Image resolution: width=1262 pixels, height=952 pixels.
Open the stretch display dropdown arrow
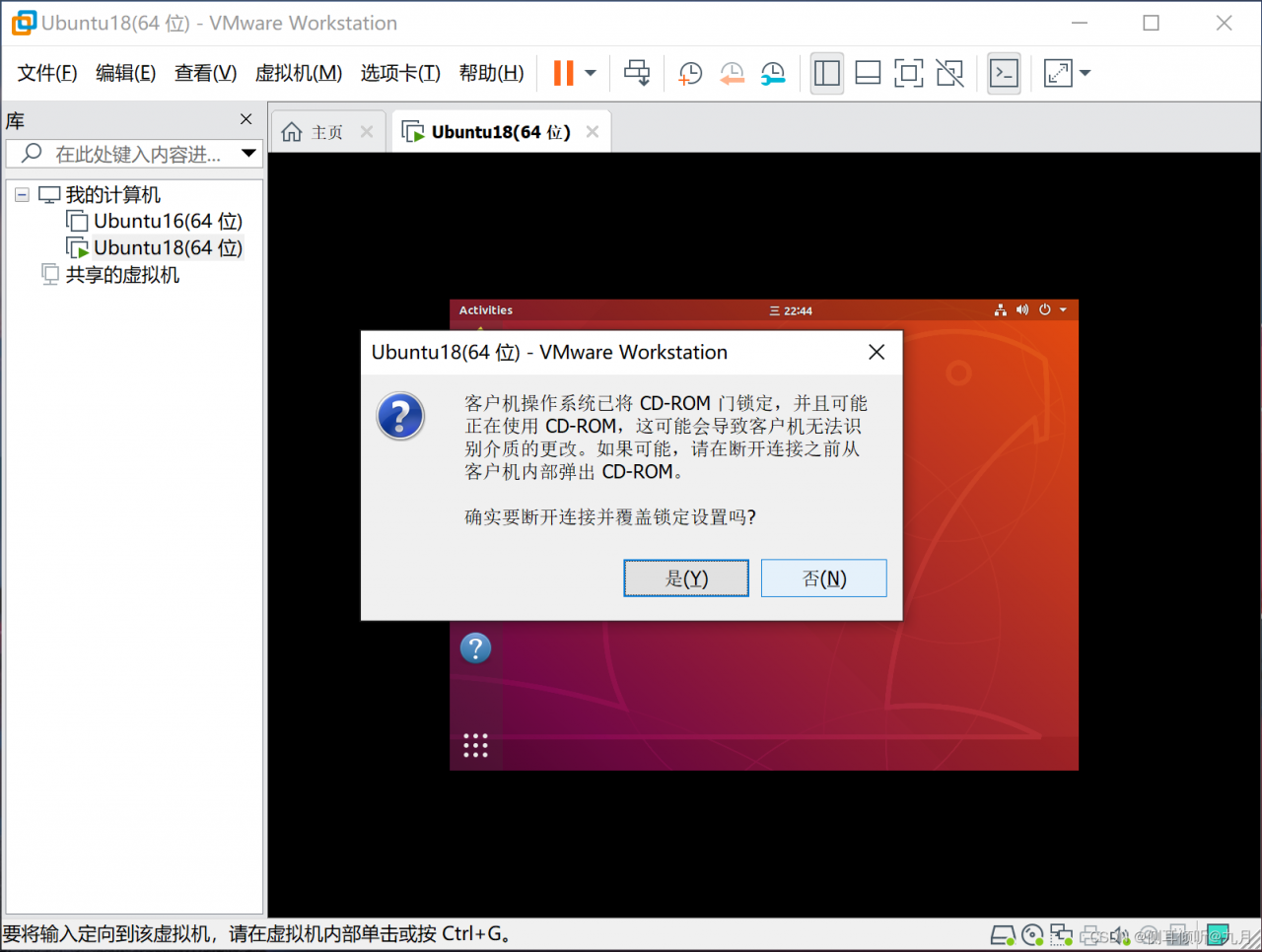click(x=1086, y=73)
